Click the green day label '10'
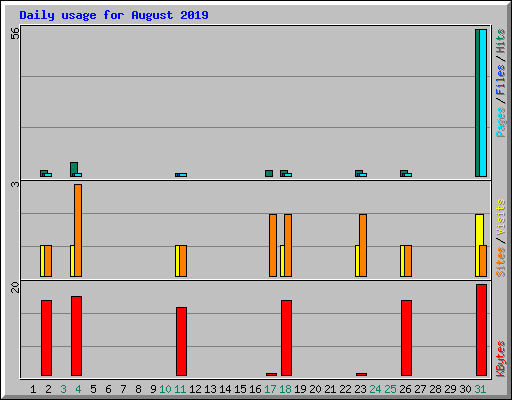 (165, 389)
